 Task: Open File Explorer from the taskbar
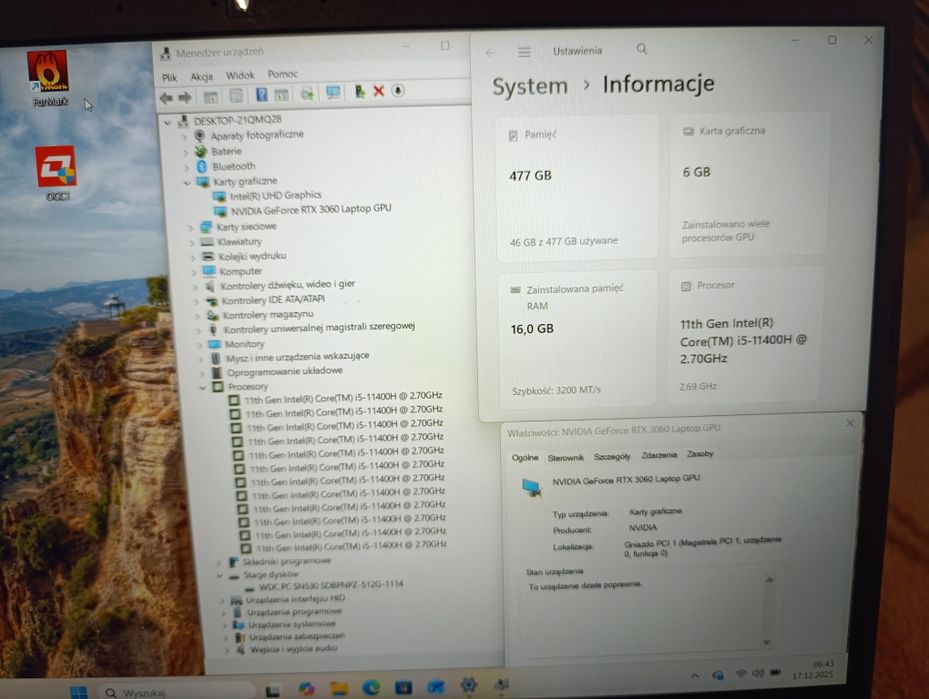[339, 688]
